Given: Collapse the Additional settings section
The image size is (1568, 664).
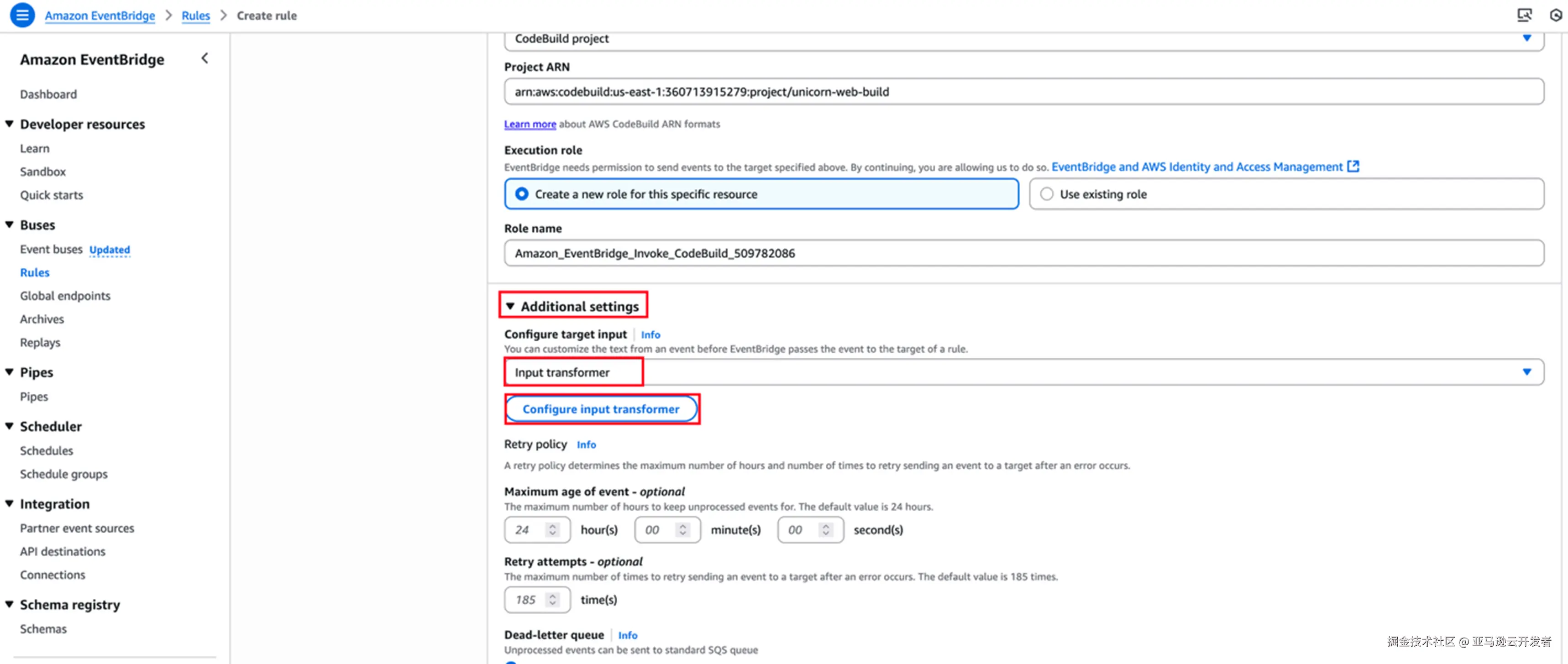Looking at the screenshot, I should click(511, 306).
